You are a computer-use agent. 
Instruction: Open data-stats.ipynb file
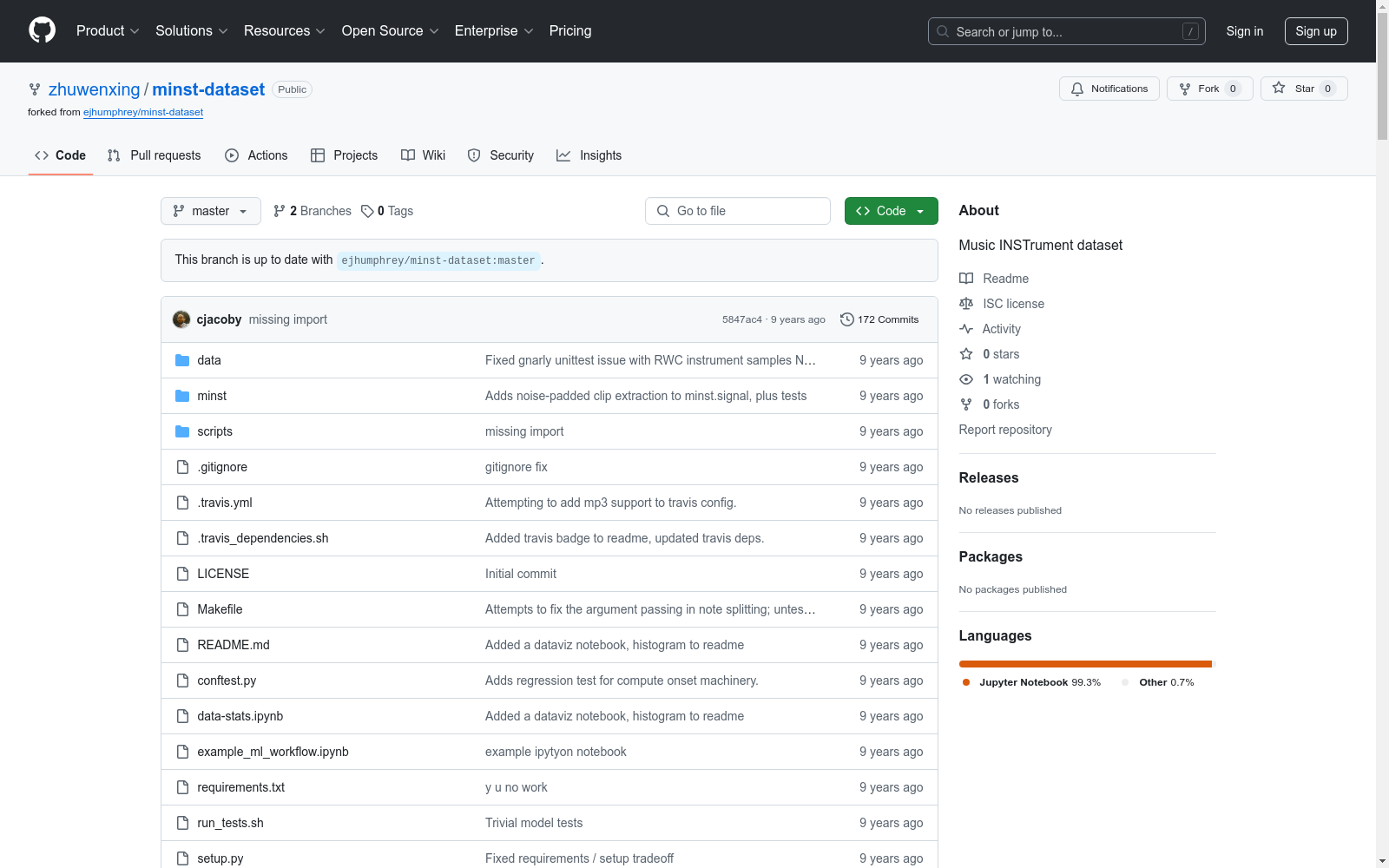coord(240,716)
